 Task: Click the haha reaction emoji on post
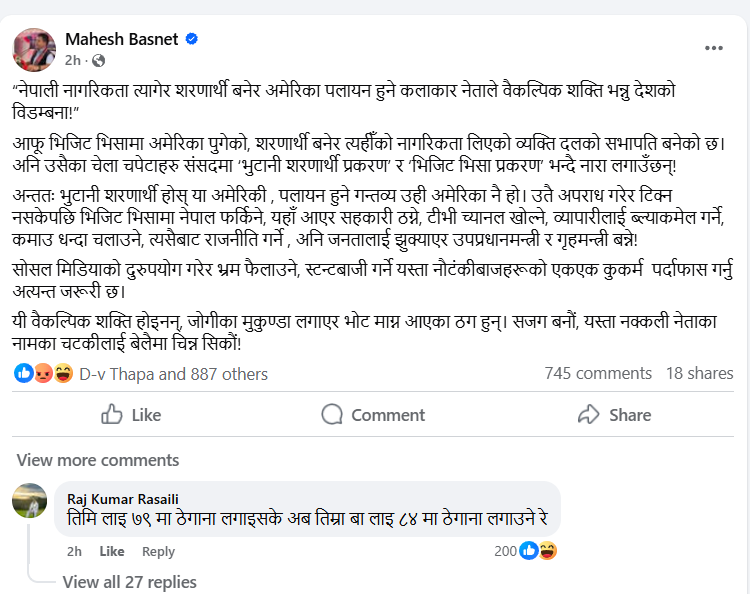pyautogui.click(x=62, y=374)
